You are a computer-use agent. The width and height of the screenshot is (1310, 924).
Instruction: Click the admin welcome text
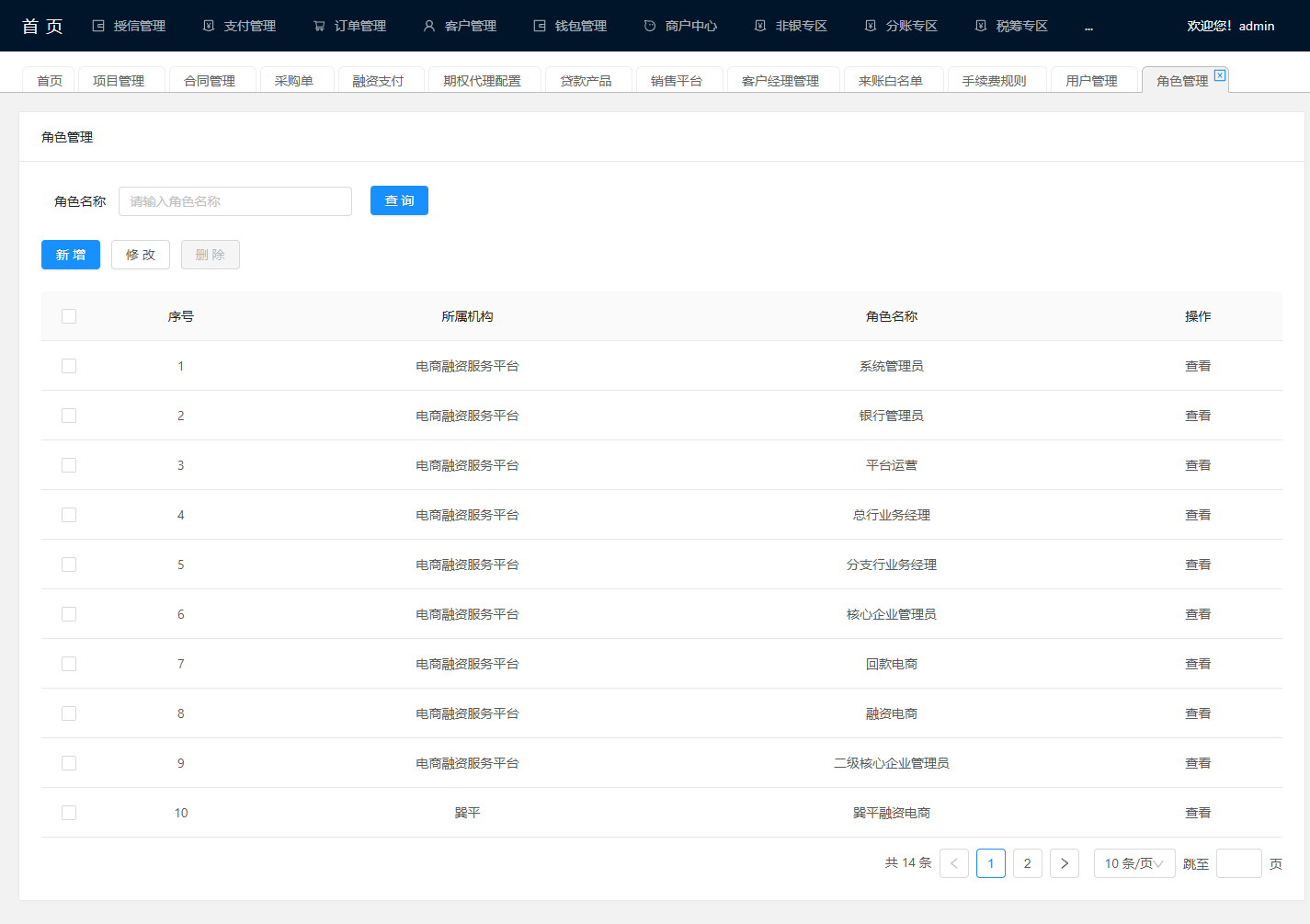pos(1230,26)
